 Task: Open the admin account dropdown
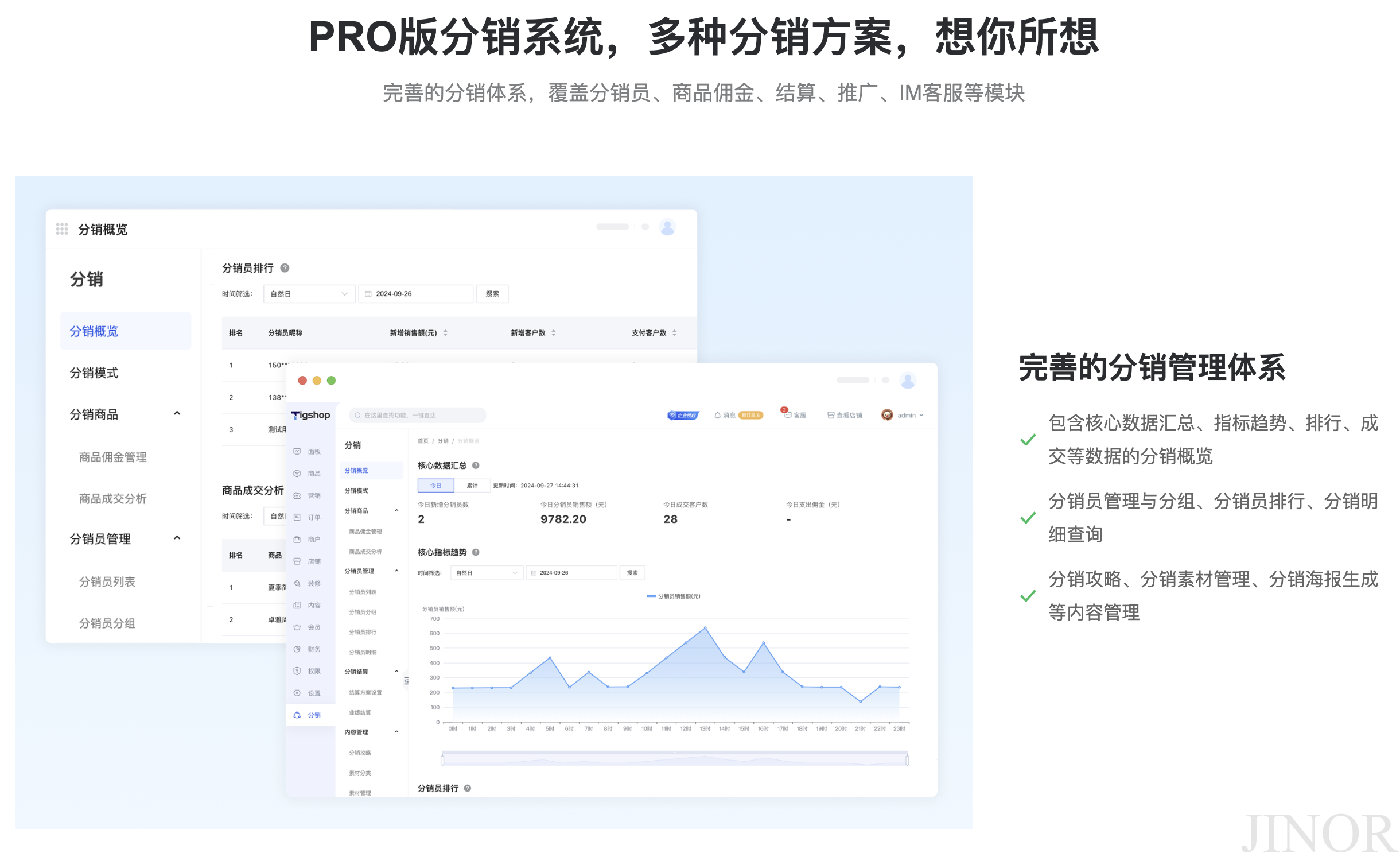[x=903, y=415]
